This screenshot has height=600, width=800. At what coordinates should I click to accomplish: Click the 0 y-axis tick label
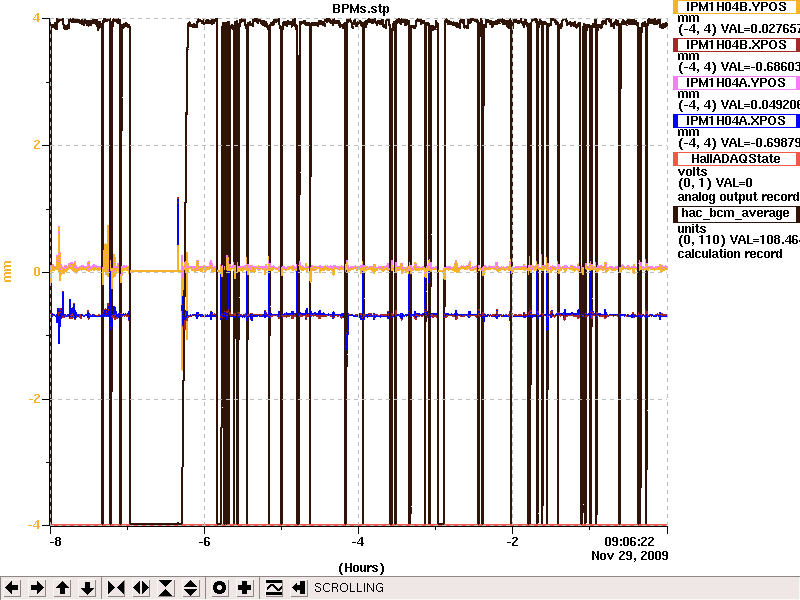pos(36,271)
